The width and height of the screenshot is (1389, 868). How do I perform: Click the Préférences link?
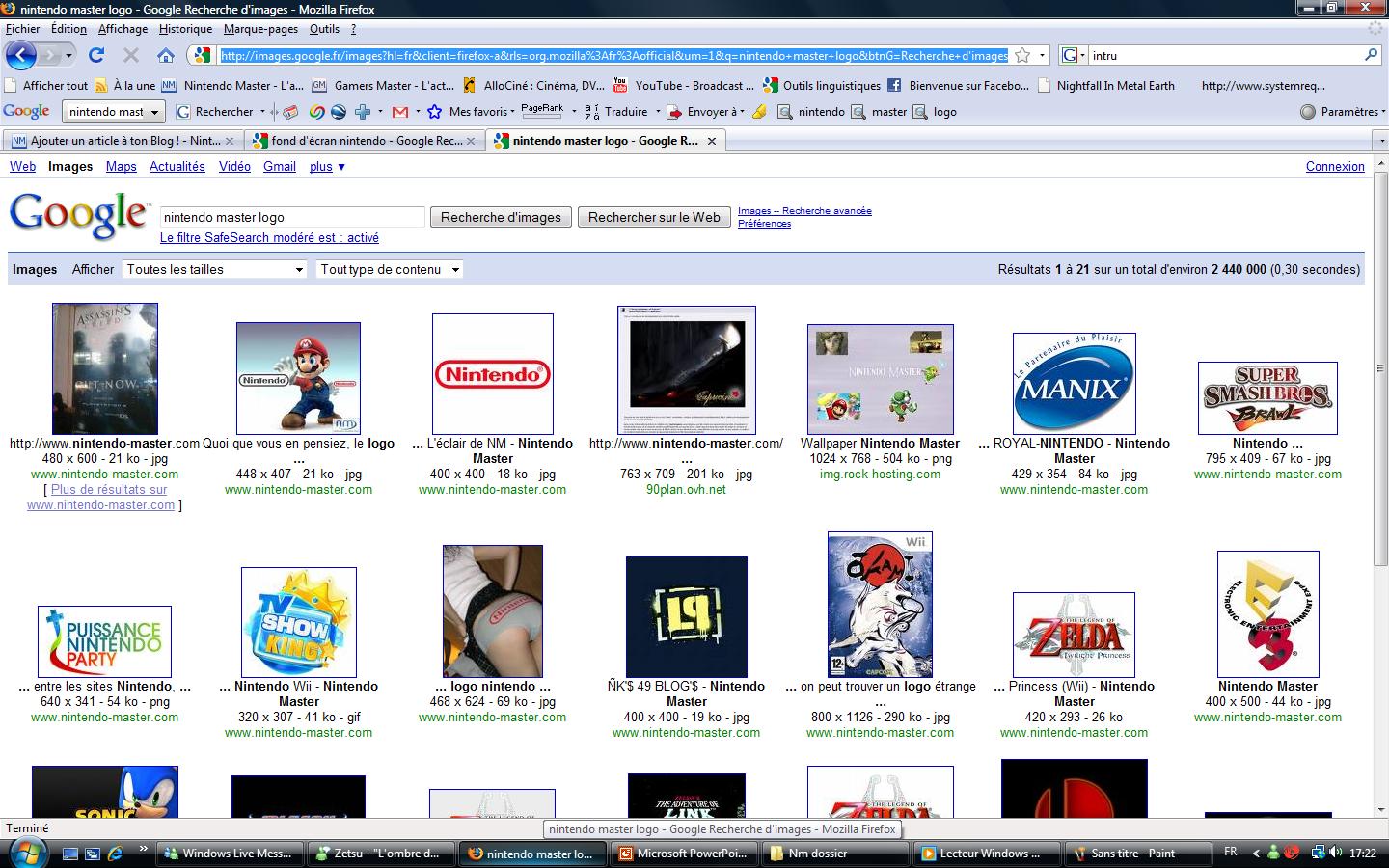764,223
